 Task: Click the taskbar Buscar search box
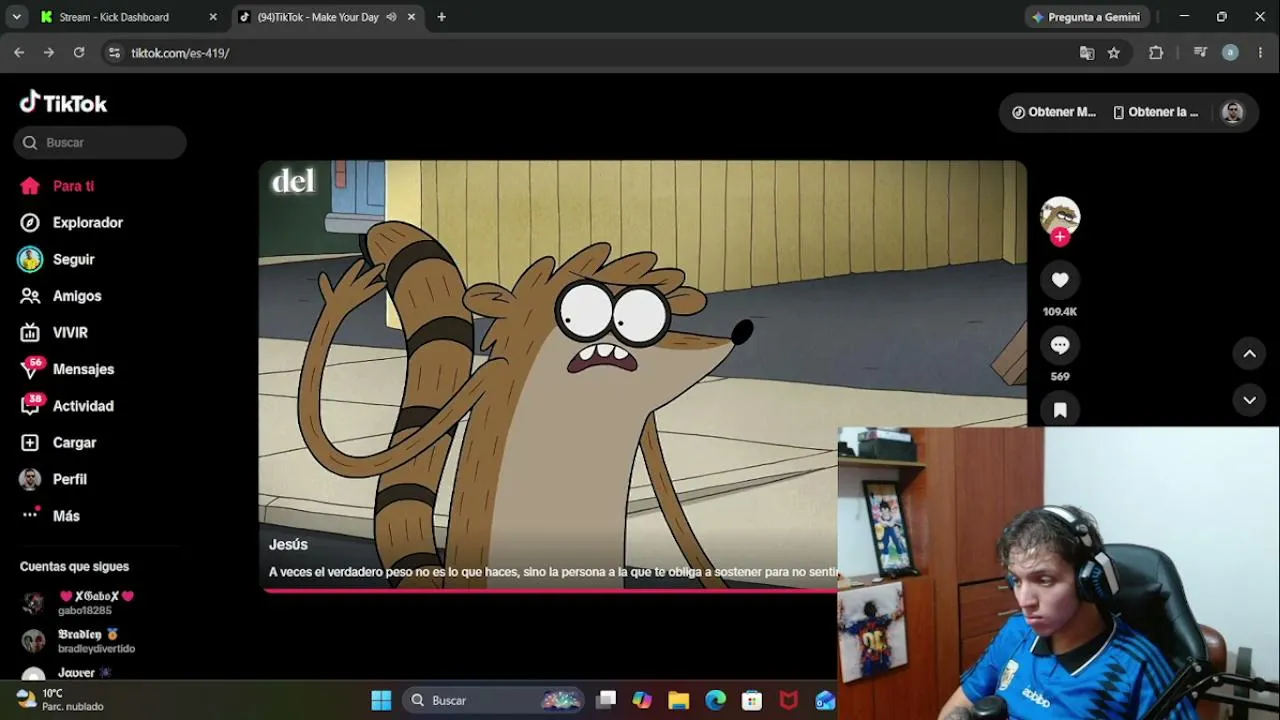point(494,700)
